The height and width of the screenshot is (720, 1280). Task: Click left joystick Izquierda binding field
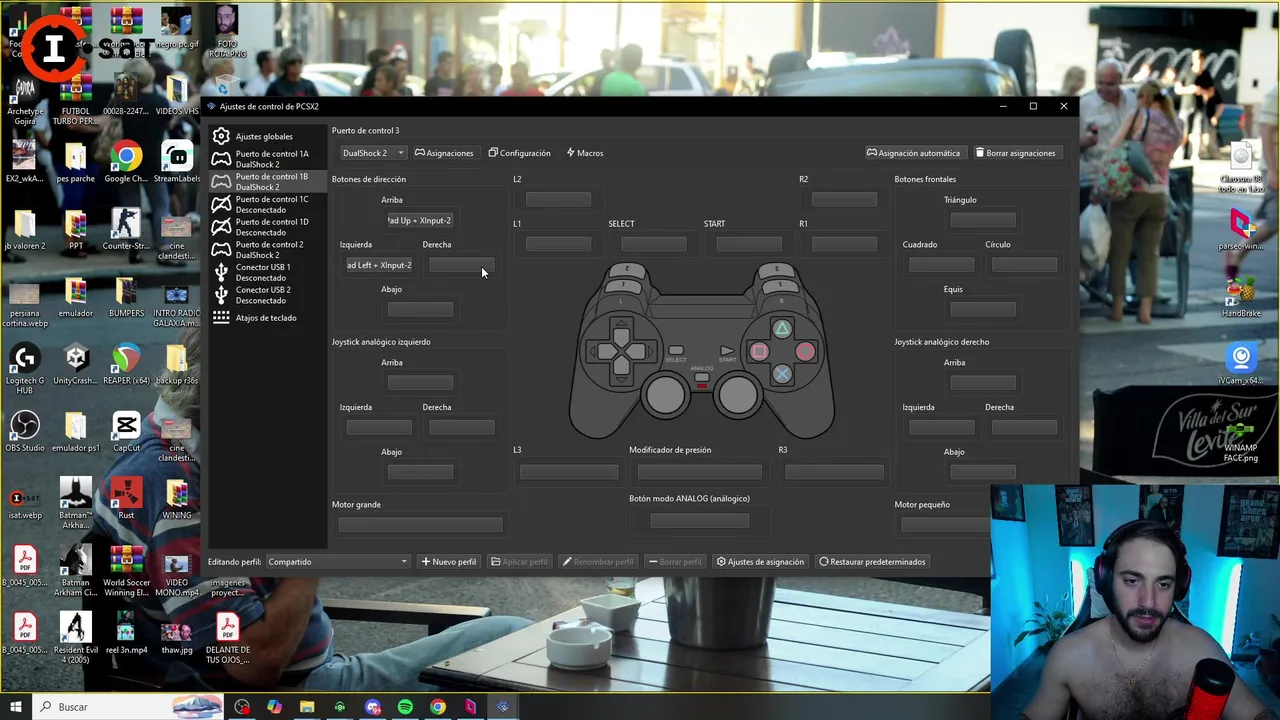pos(379,428)
